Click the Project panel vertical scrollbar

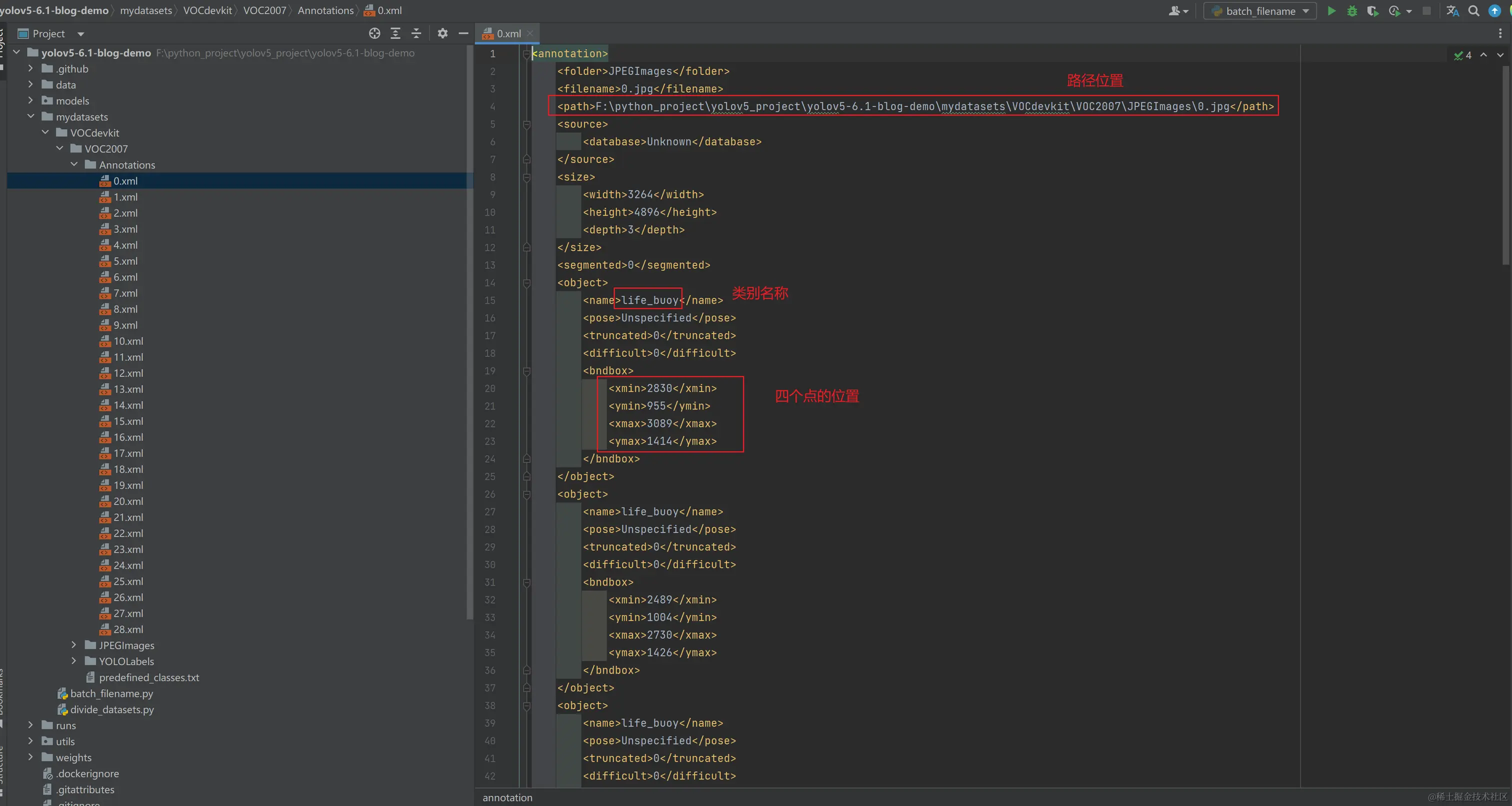(x=469, y=331)
